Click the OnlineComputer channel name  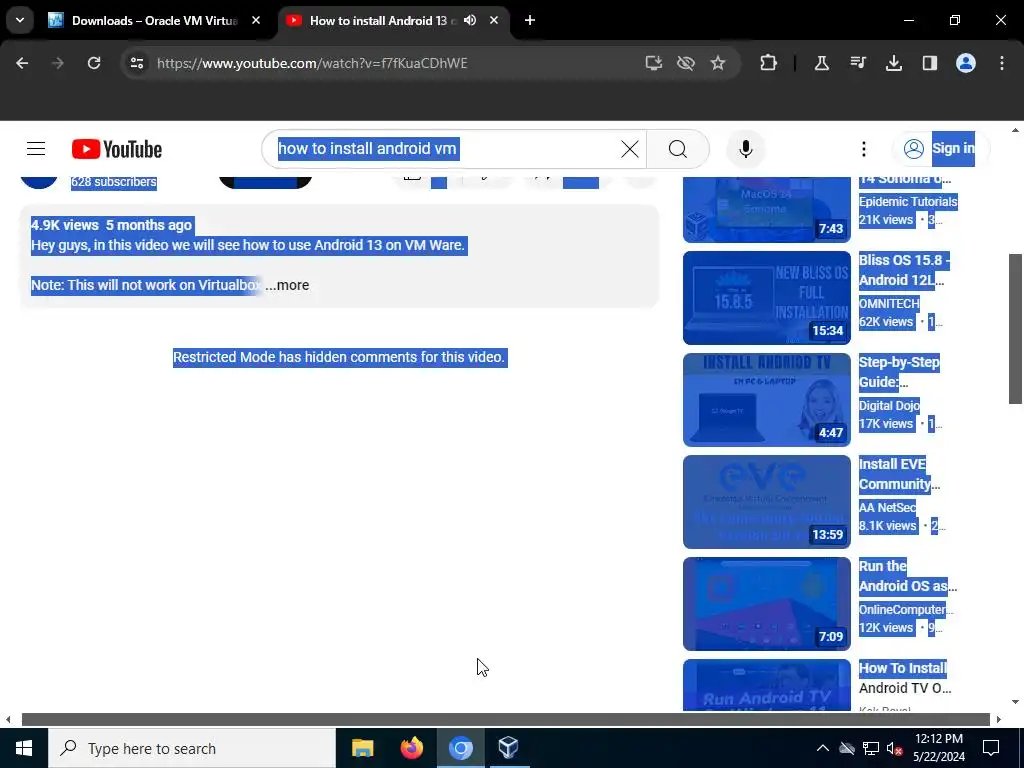coord(906,609)
